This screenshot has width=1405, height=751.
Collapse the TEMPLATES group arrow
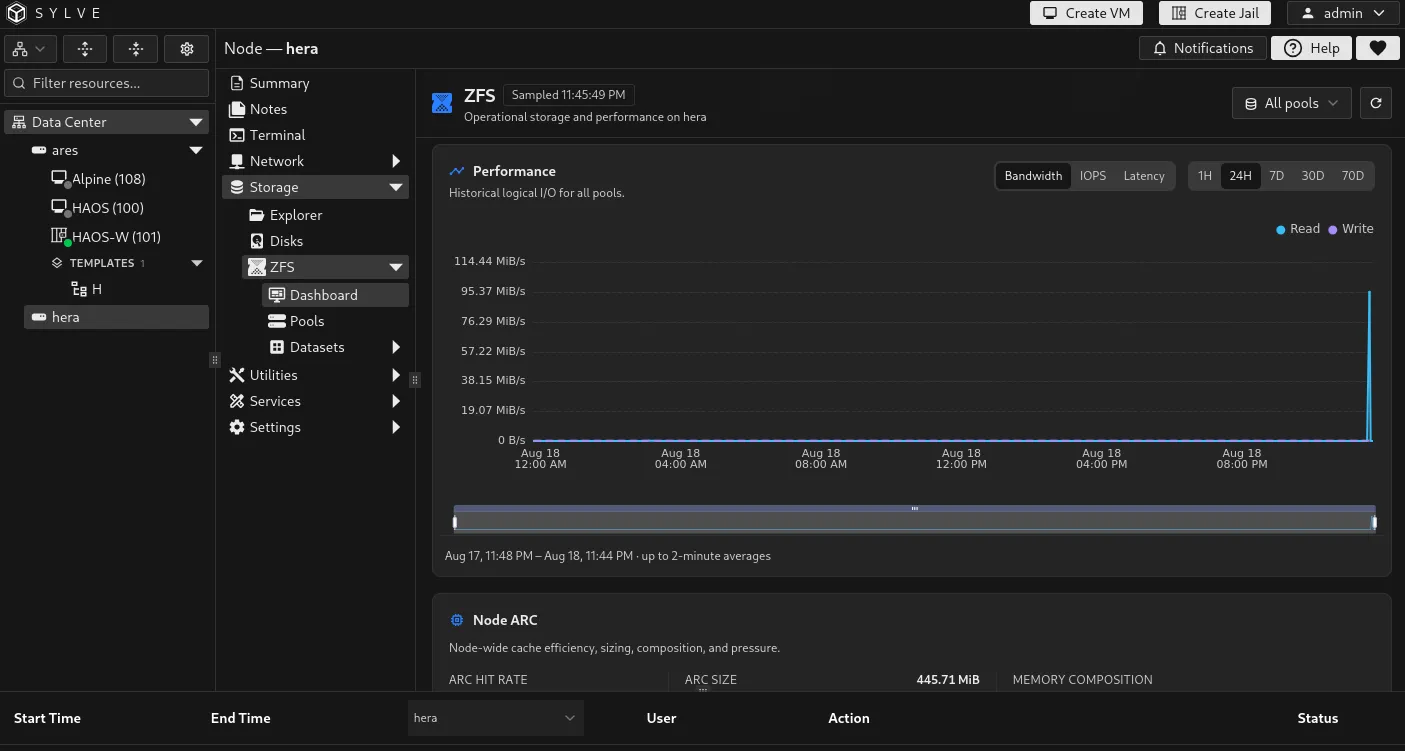tap(196, 263)
